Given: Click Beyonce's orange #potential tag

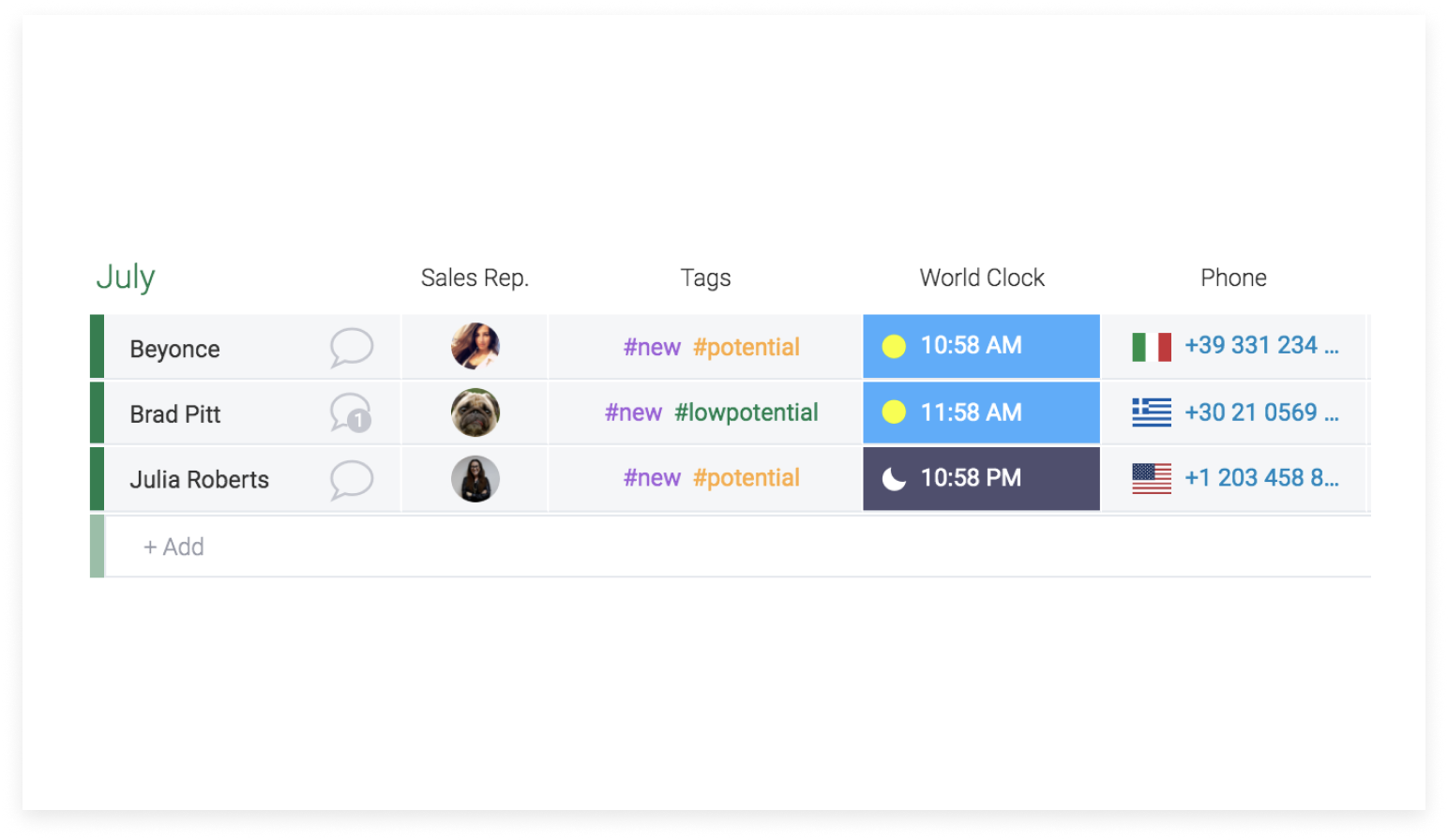Looking at the screenshot, I should point(747,347).
